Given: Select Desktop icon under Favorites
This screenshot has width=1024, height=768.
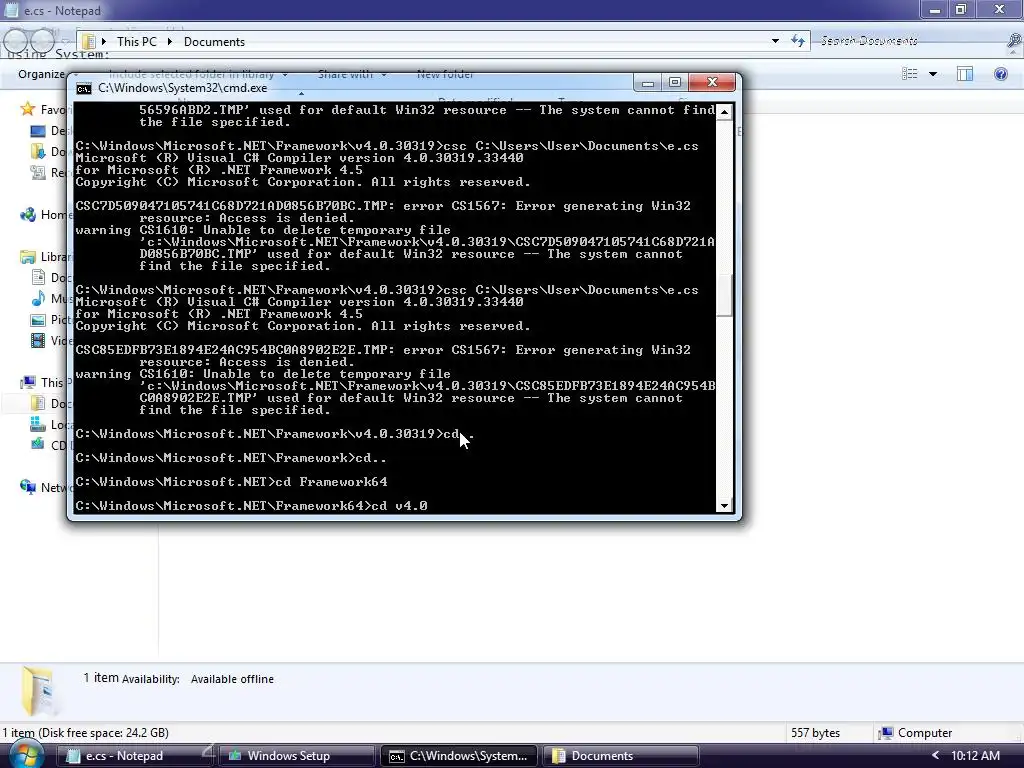Looking at the screenshot, I should coord(38,131).
